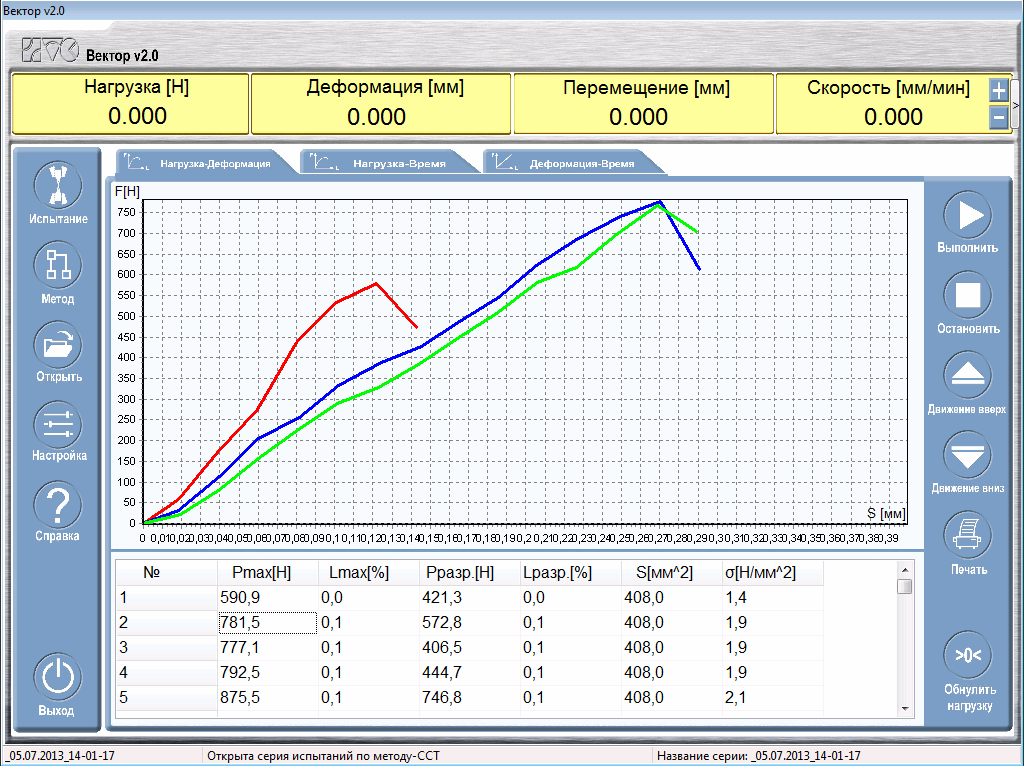The image size is (1024, 766).
Task: Switch to the Деформация-Время tab
Action: pyautogui.click(x=573, y=163)
